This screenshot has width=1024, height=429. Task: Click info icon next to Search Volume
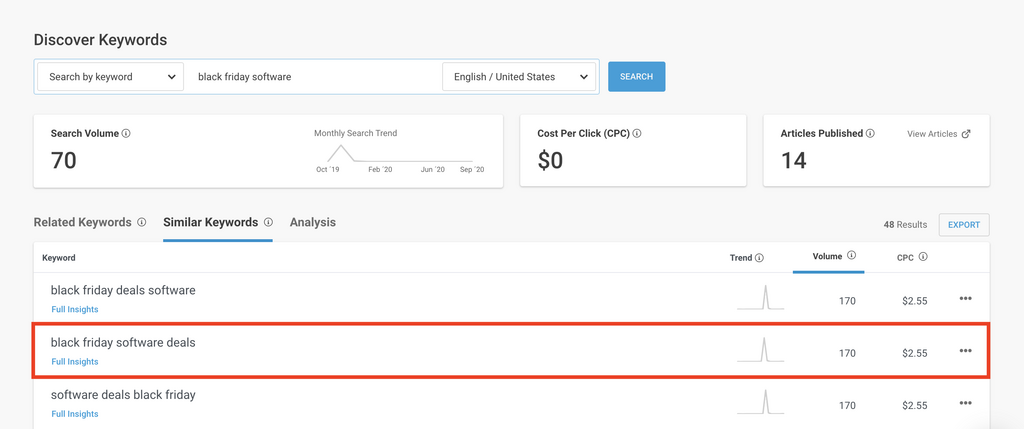point(126,133)
